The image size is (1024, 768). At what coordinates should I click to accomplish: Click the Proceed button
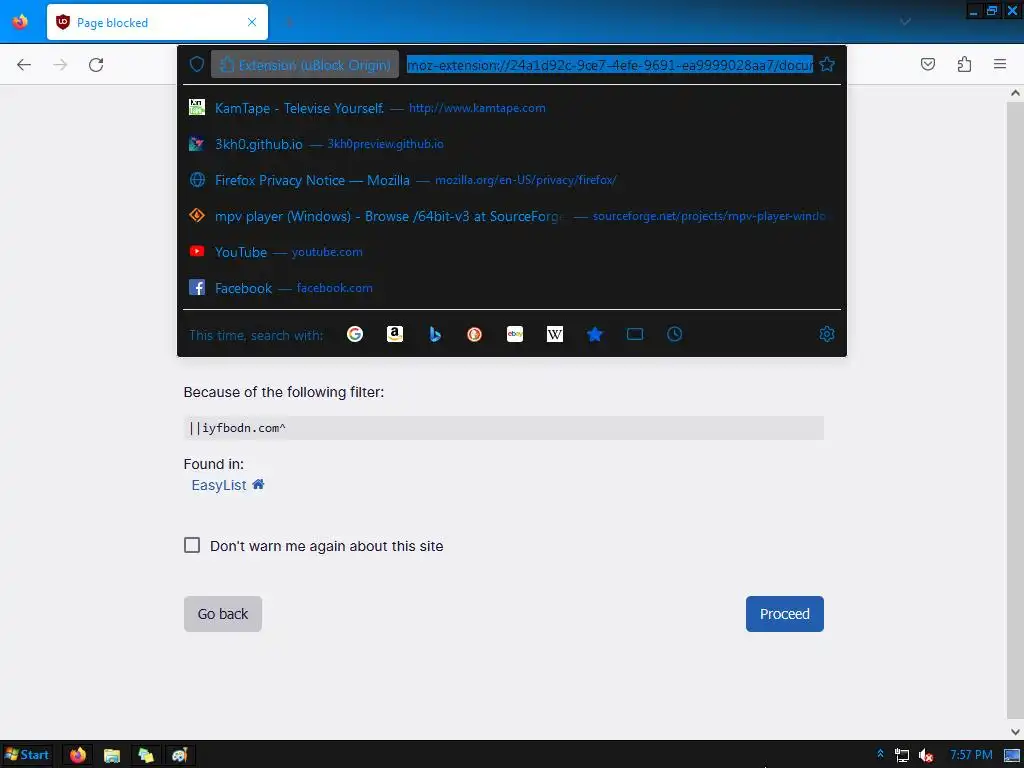point(784,614)
